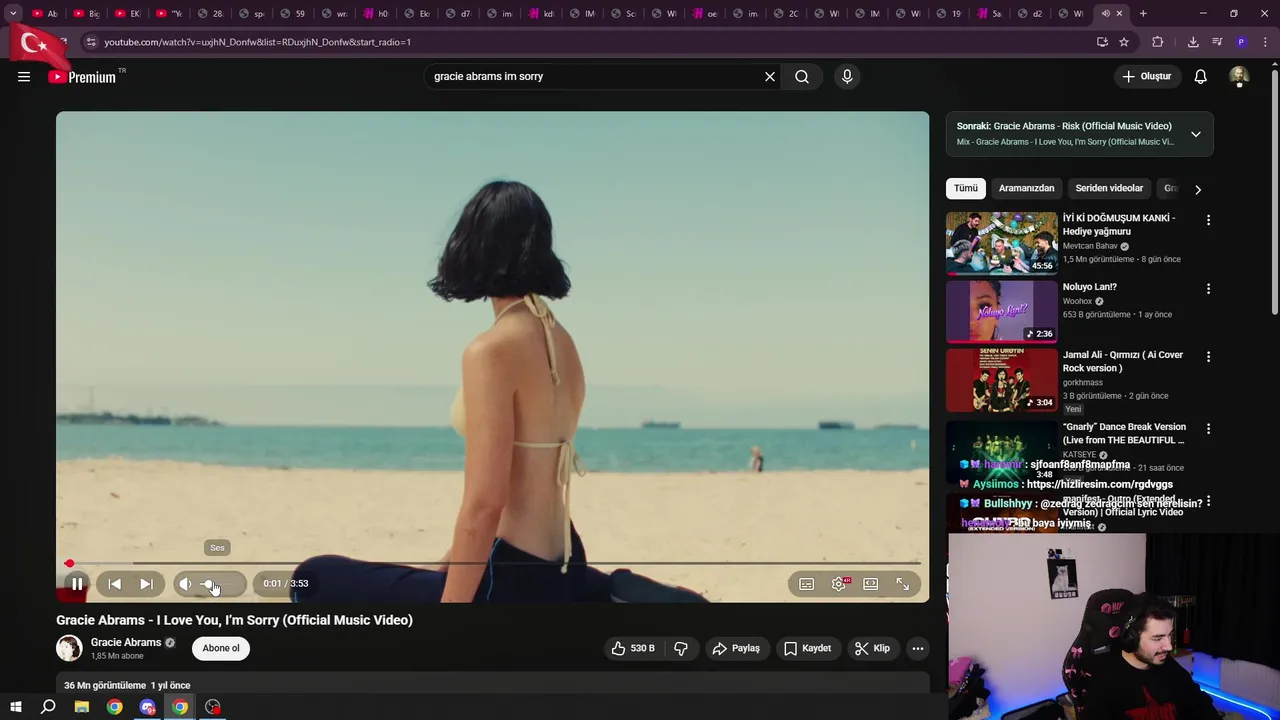
Task: Switch to the EK browser tab
Action: pos(127,14)
